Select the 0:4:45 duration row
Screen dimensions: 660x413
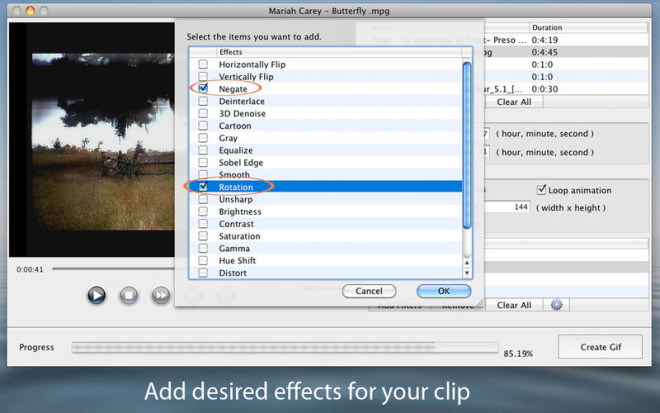tap(566, 52)
